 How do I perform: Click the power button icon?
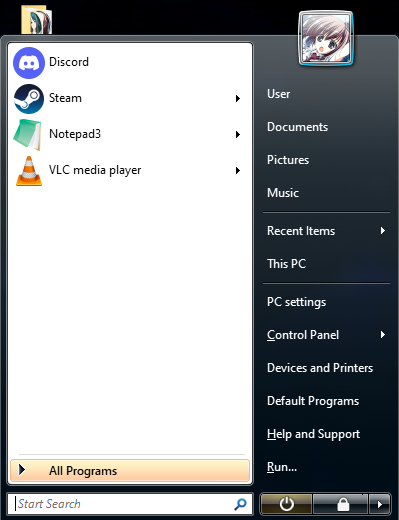[286, 504]
